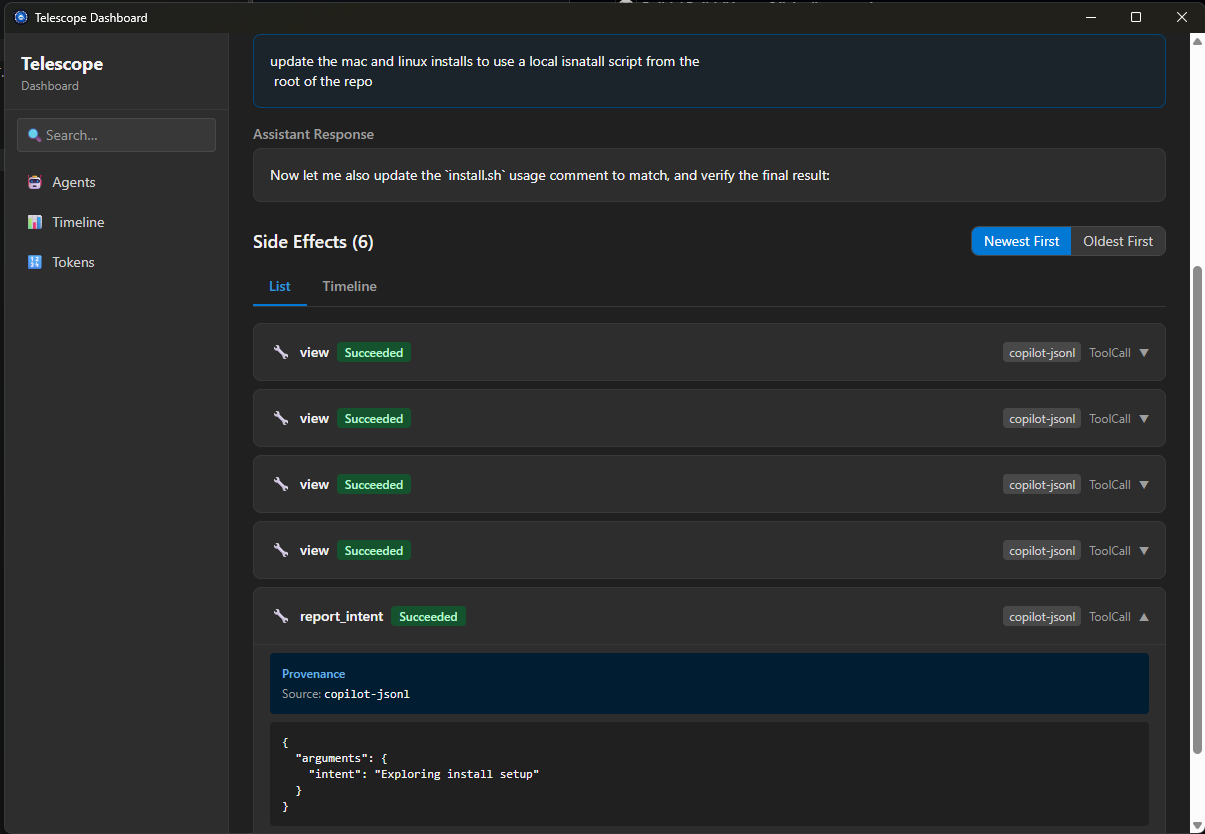Click the Succeeded badge on the first view
The width and height of the screenshot is (1205, 834).
374,352
